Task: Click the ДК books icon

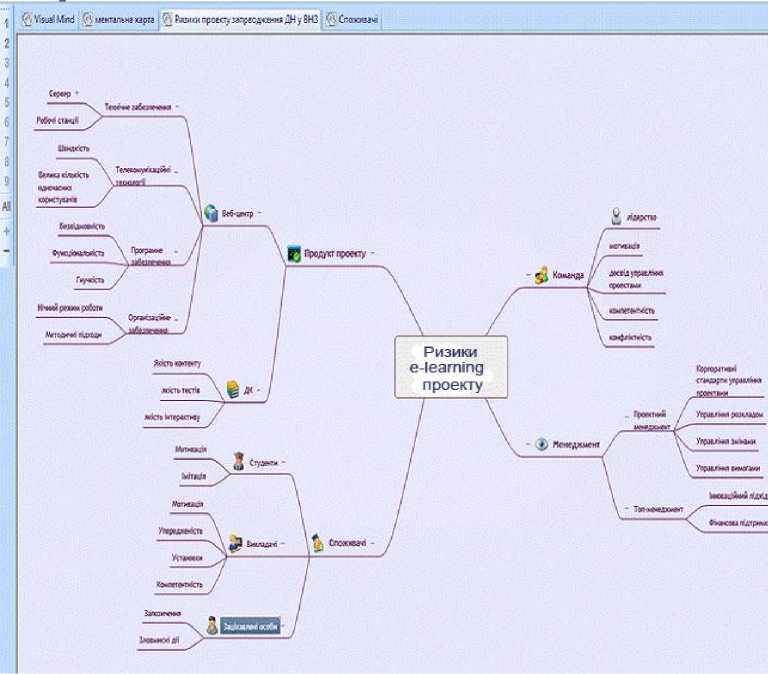Action: click(x=233, y=390)
